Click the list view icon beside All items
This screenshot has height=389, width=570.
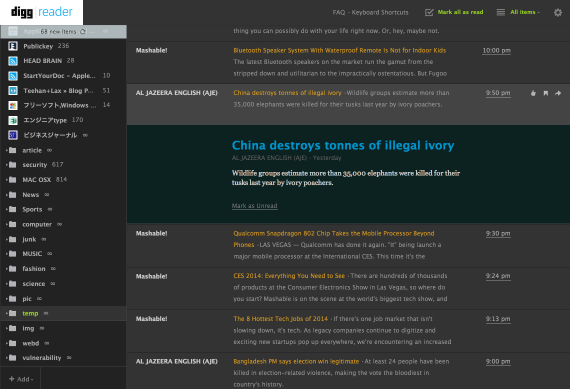(501, 12)
